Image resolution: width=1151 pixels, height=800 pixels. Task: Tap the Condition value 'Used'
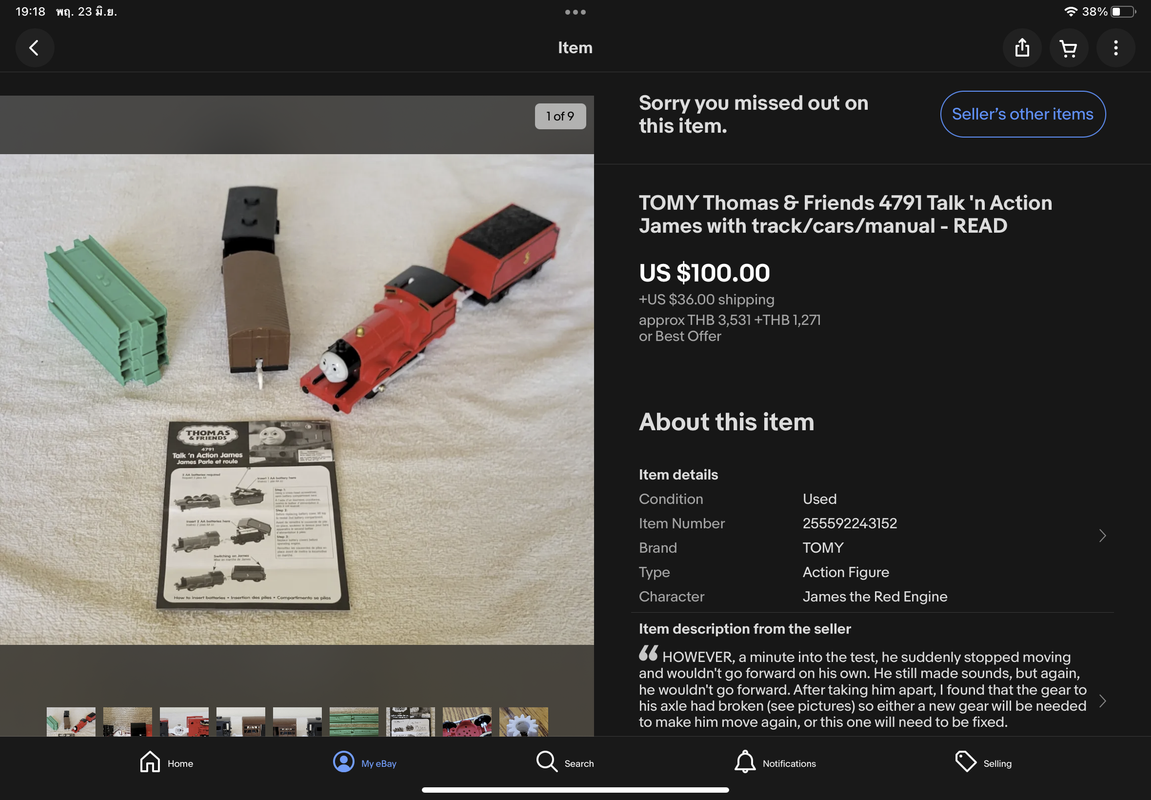(819, 499)
